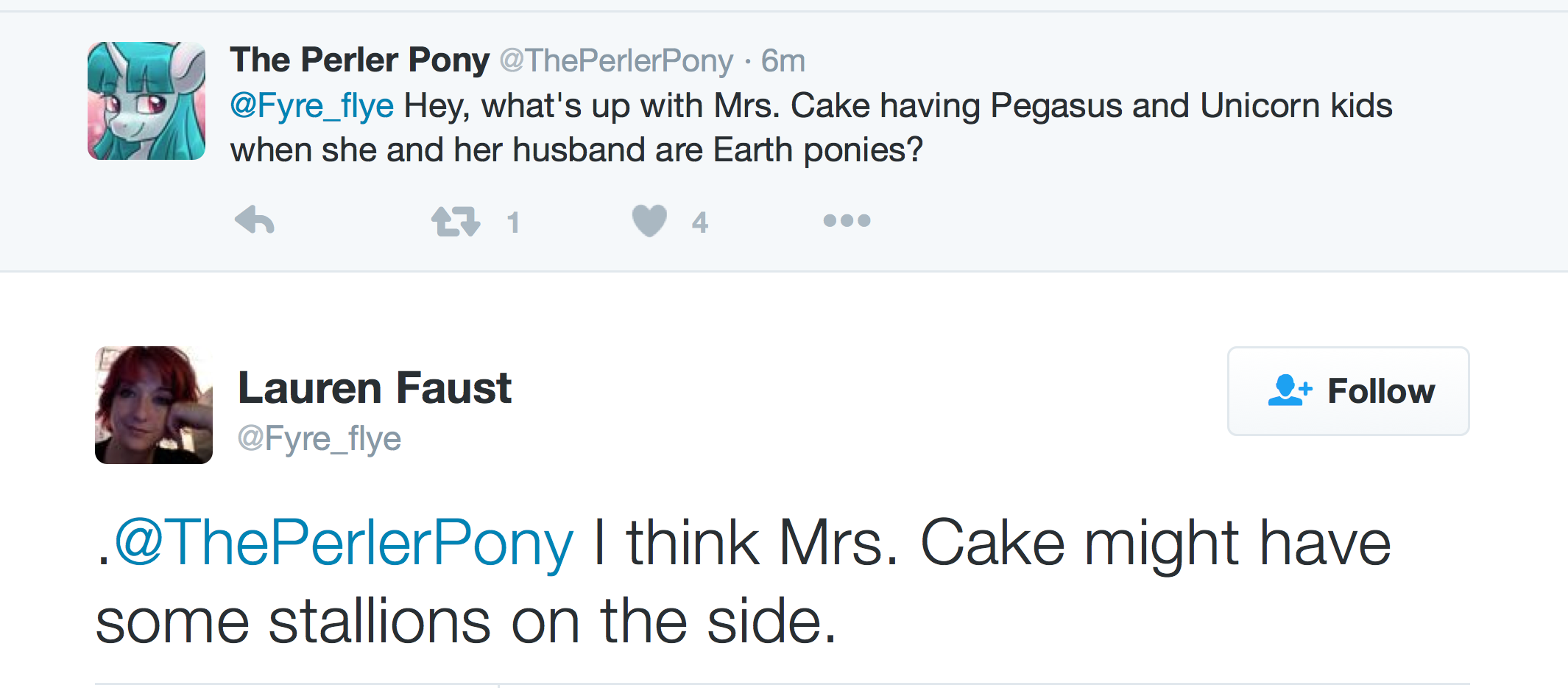The width and height of the screenshot is (1568, 688).
Task: Click blue @ThePerlerPony mention in Lauren's reply
Action: (x=344, y=543)
